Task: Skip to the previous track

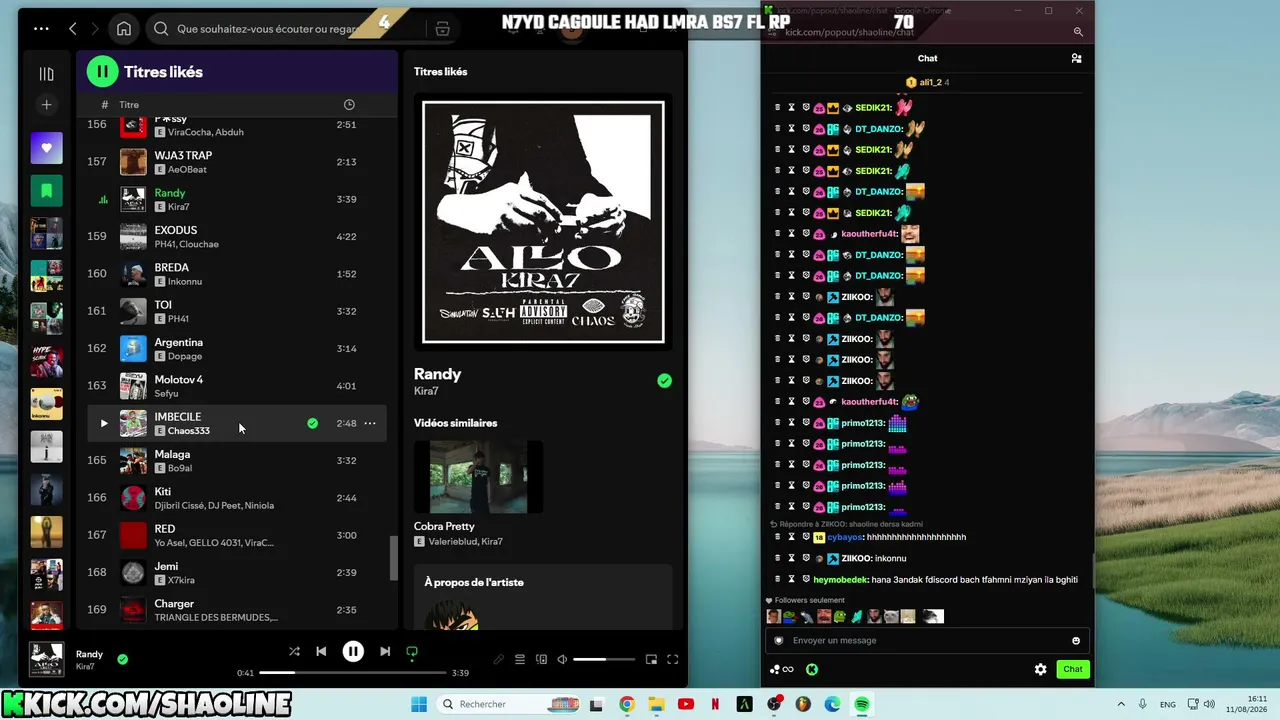Action: pyautogui.click(x=321, y=652)
